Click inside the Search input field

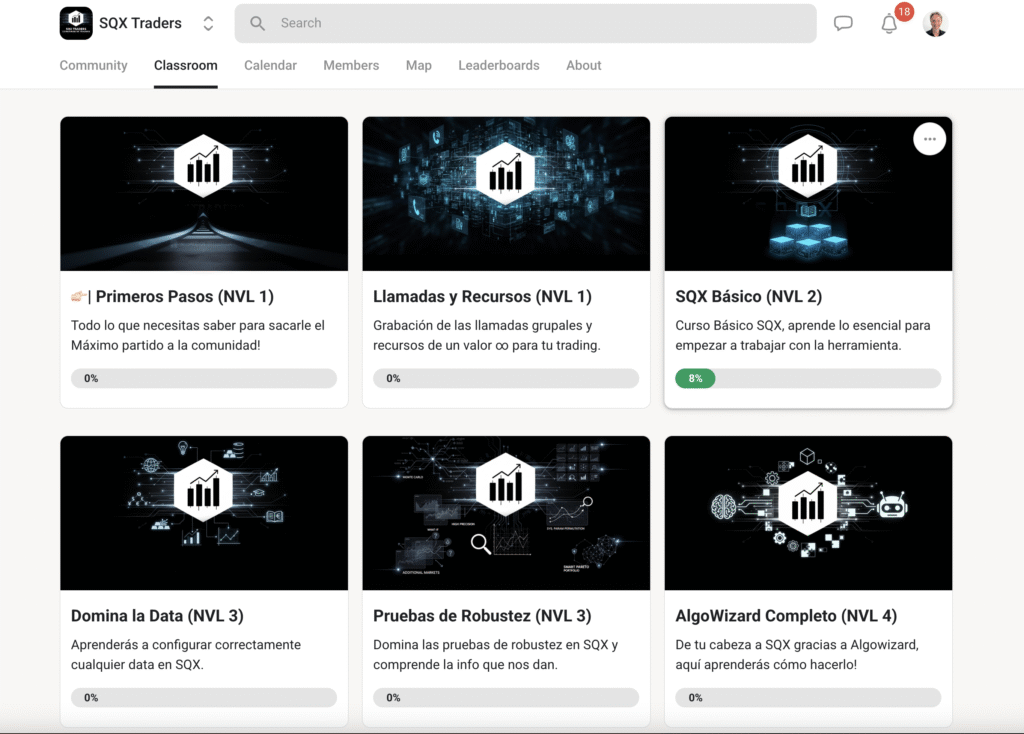[540, 23]
